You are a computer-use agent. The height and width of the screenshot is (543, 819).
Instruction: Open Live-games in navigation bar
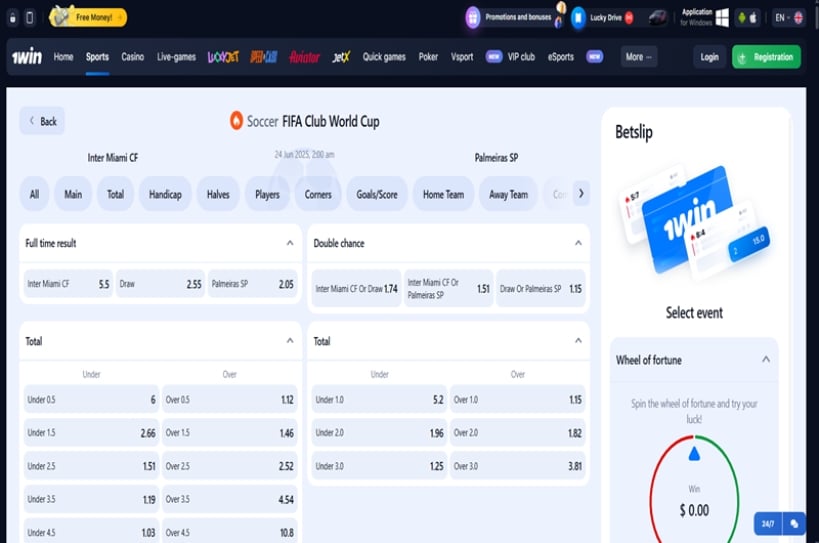tap(177, 57)
